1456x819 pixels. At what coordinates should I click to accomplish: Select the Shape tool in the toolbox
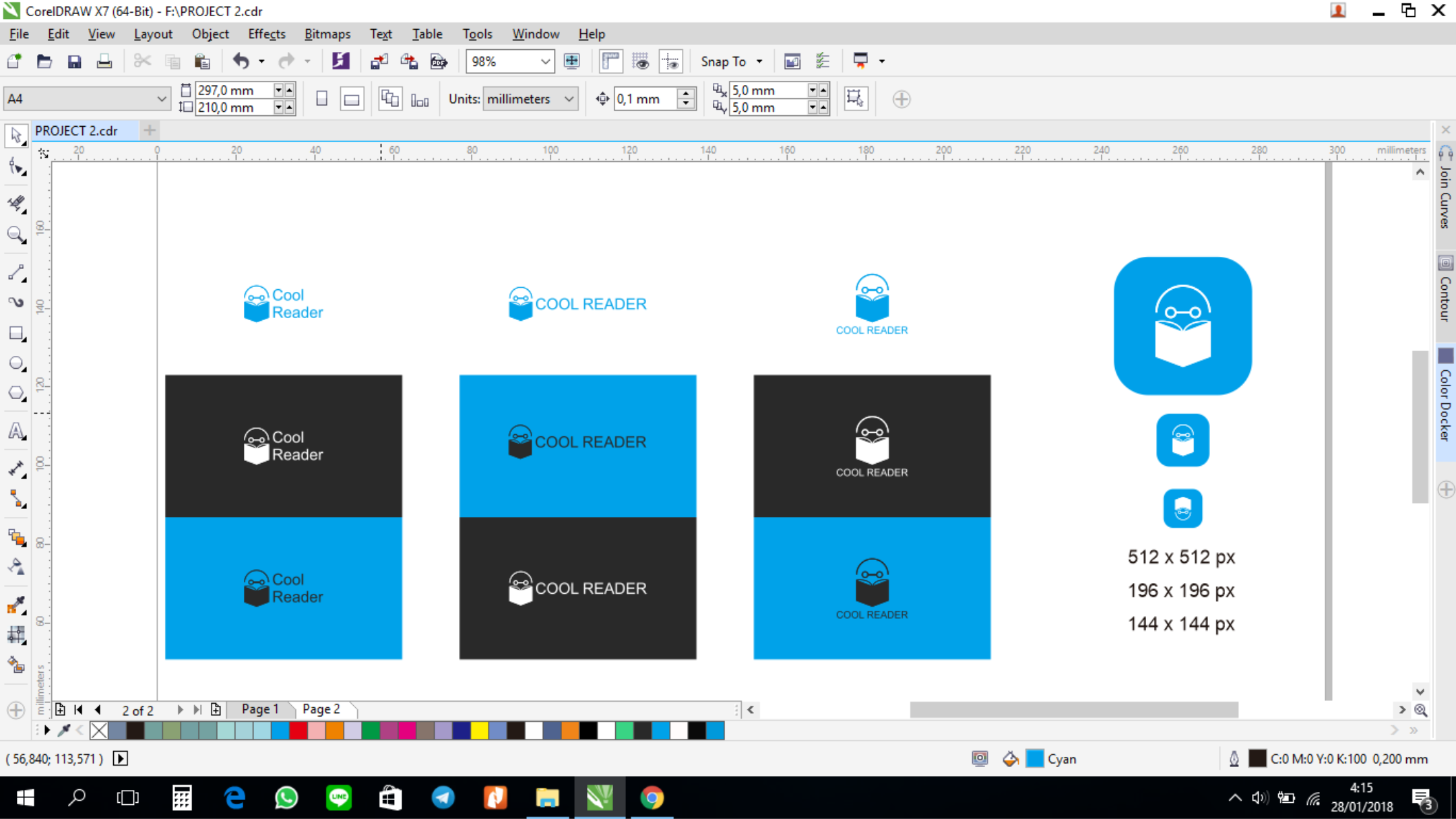click(x=15, y=166)
